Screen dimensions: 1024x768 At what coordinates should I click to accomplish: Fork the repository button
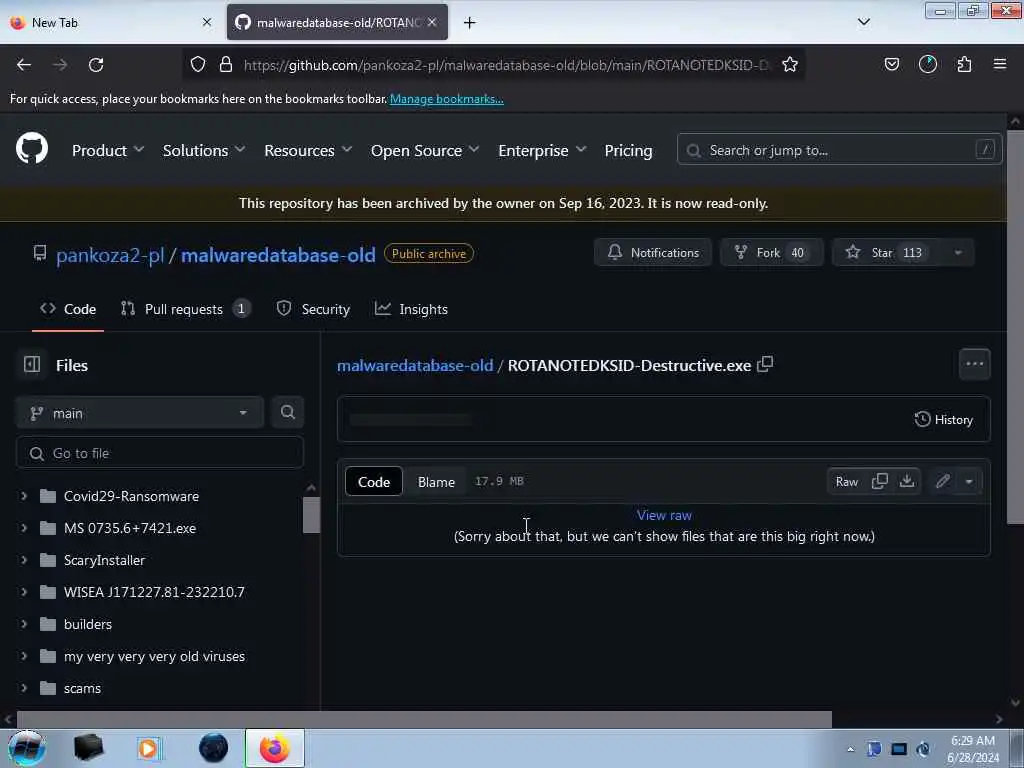(771, 253)
